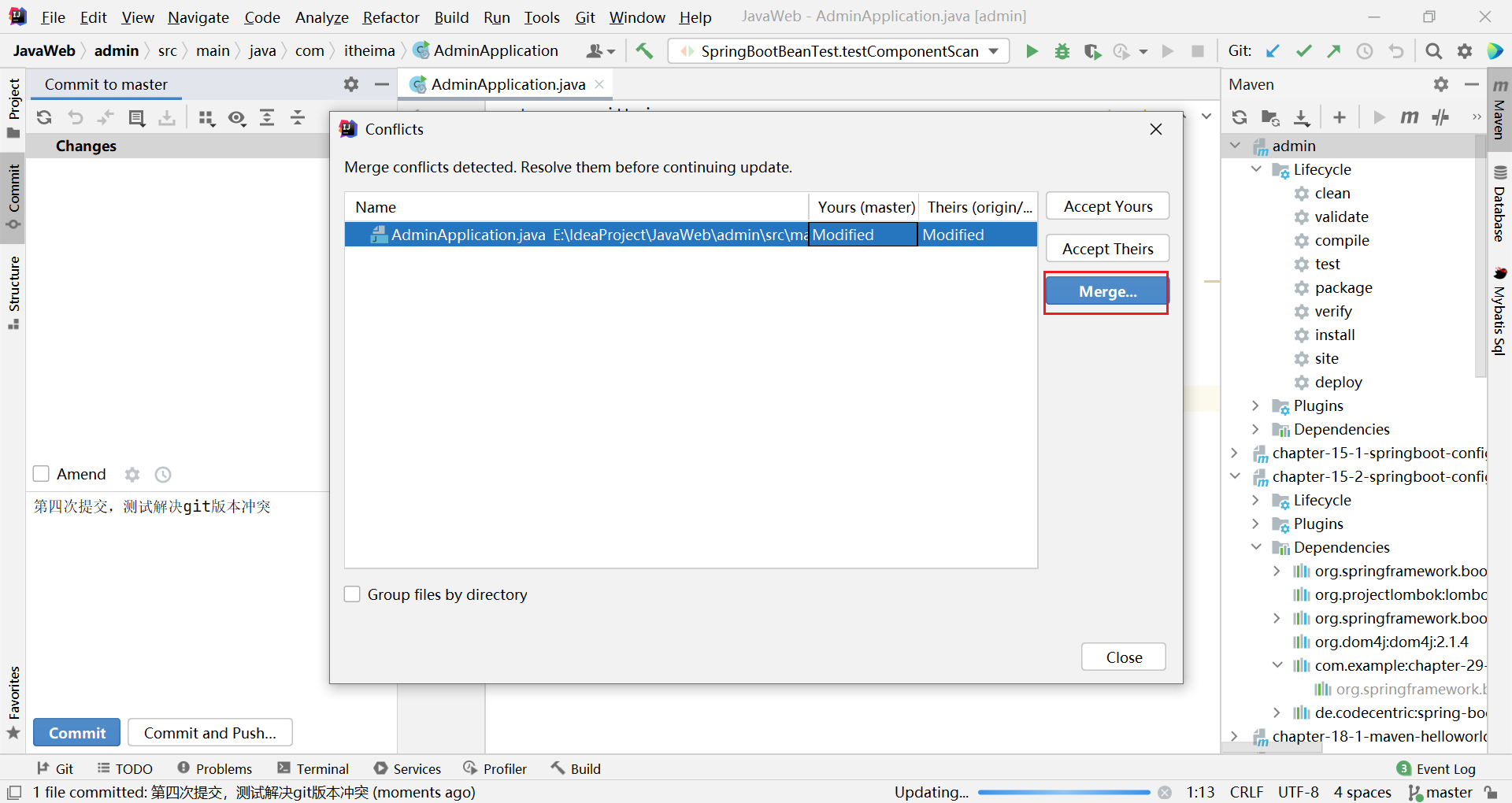Click the green Run button in toolbar
1512x803 pixels.
[x=1032, y=51]
